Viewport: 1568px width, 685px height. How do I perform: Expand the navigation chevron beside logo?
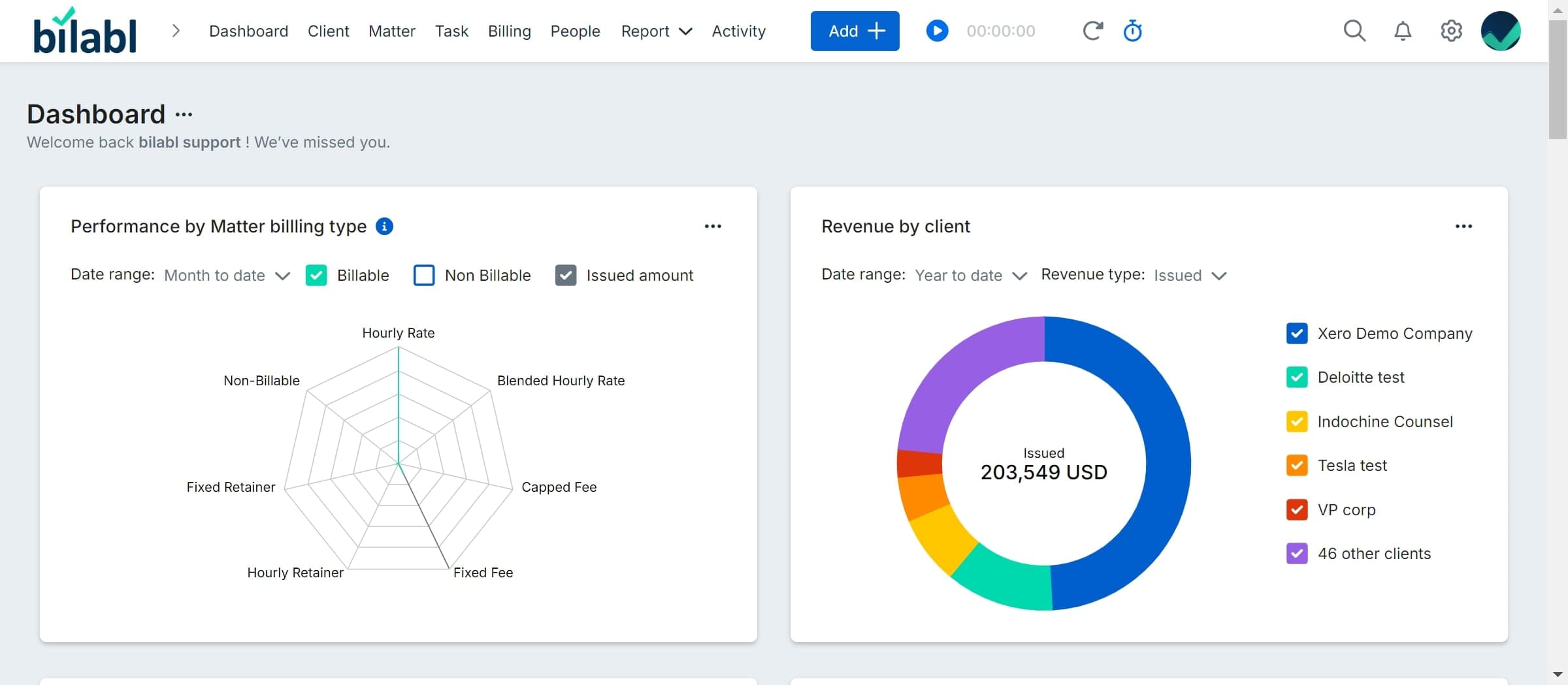click(175, 31)
